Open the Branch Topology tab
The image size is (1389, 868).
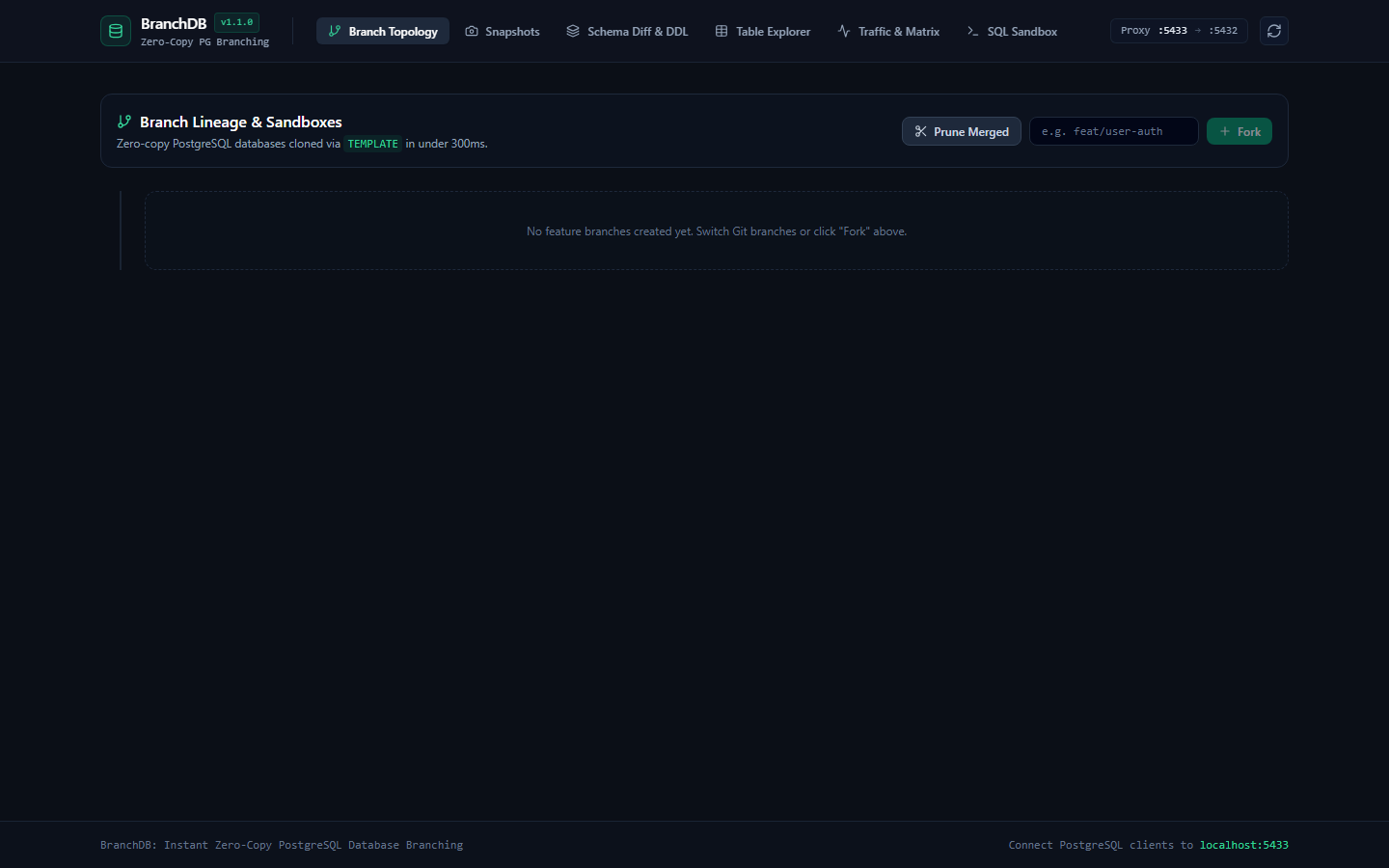coord(383,31)
